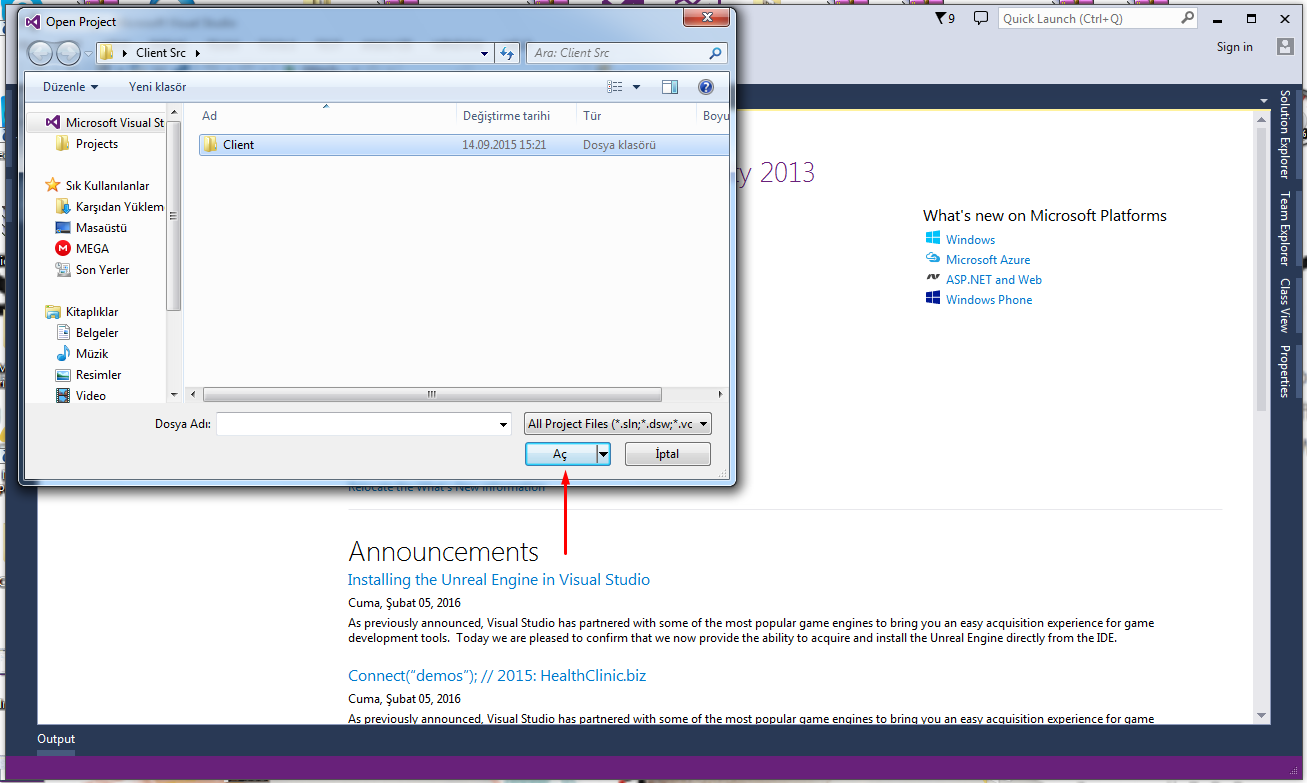The image size is (1307, 783).
Task: Click the Aç button
Action: 561,454
